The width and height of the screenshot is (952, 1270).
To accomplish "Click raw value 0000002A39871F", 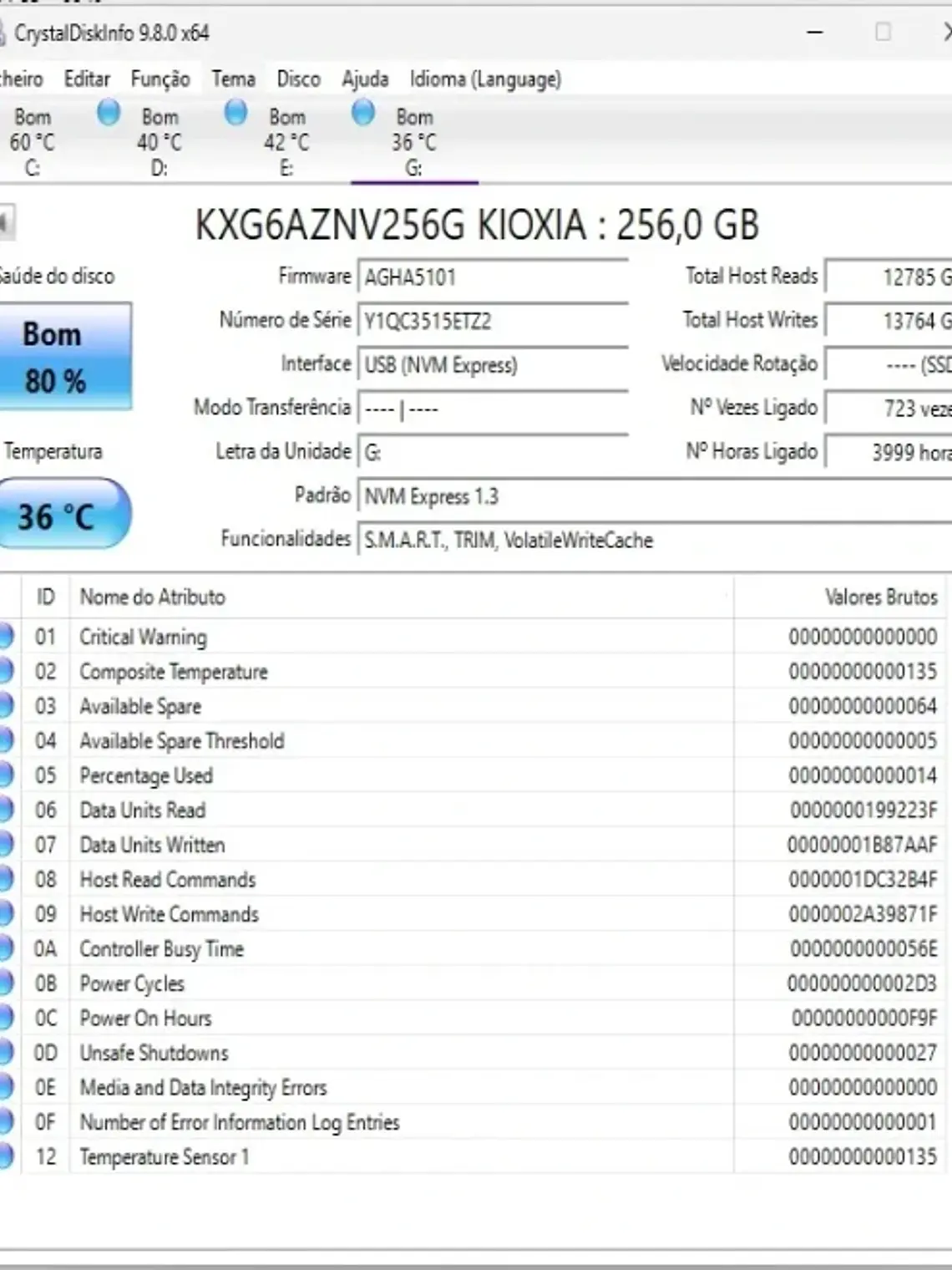I will [863, 914].
